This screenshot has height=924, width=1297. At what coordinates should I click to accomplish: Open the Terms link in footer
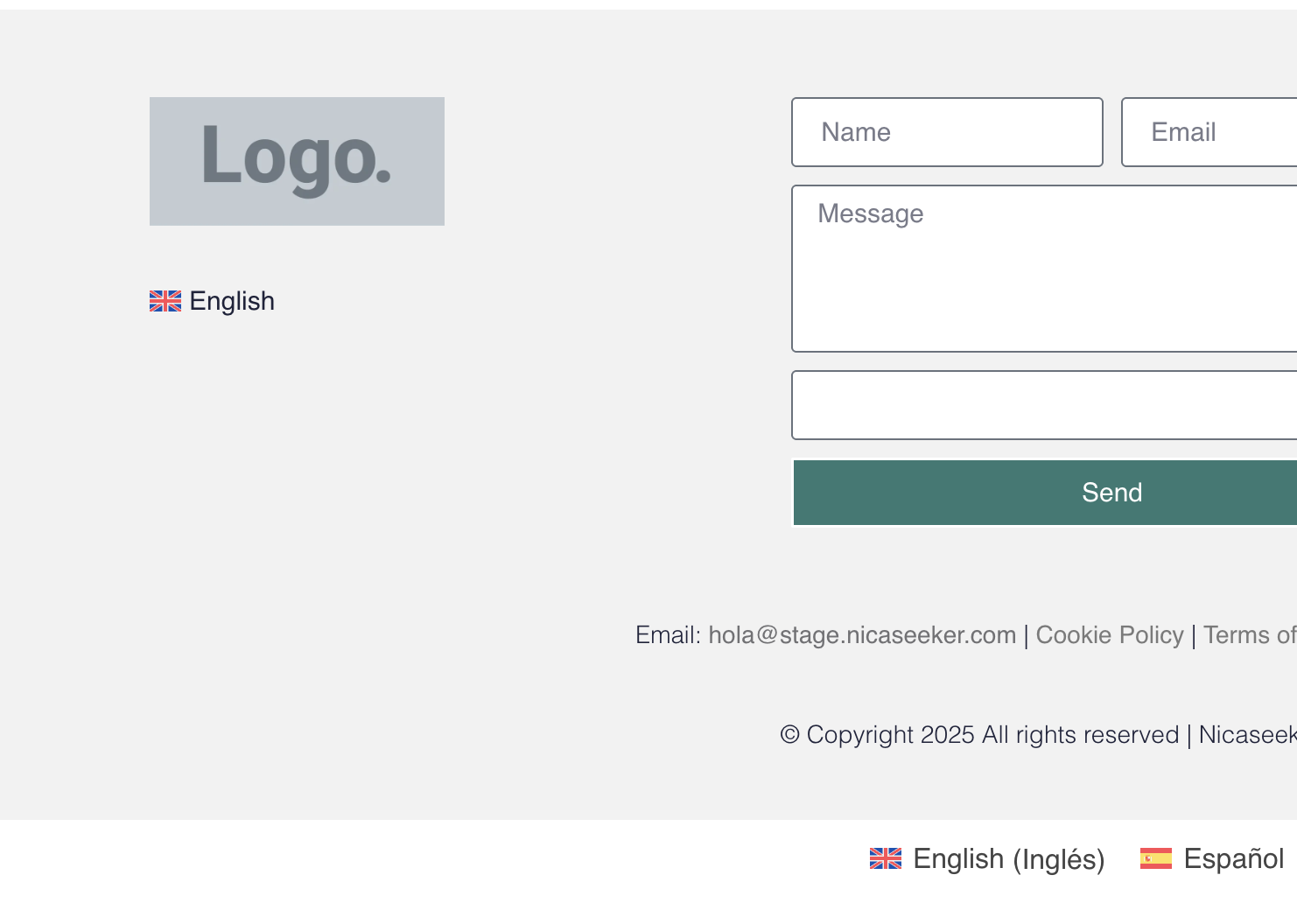pos(1249,635)
